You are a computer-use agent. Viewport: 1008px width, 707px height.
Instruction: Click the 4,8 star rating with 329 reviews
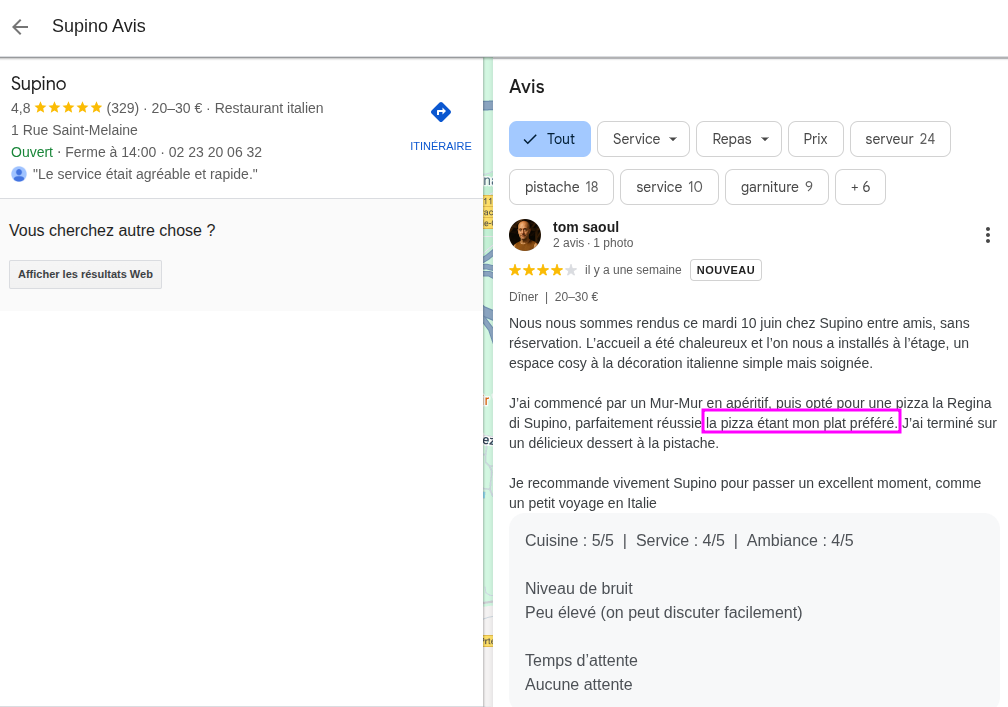click(x=75, y=108)
